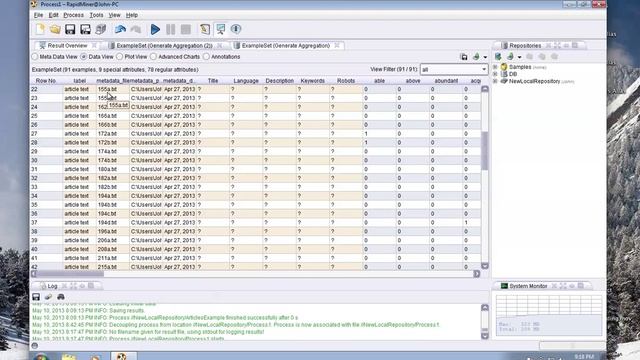
Task: Switch to the Result Overview tab
Action: click(x=67, y=45)
